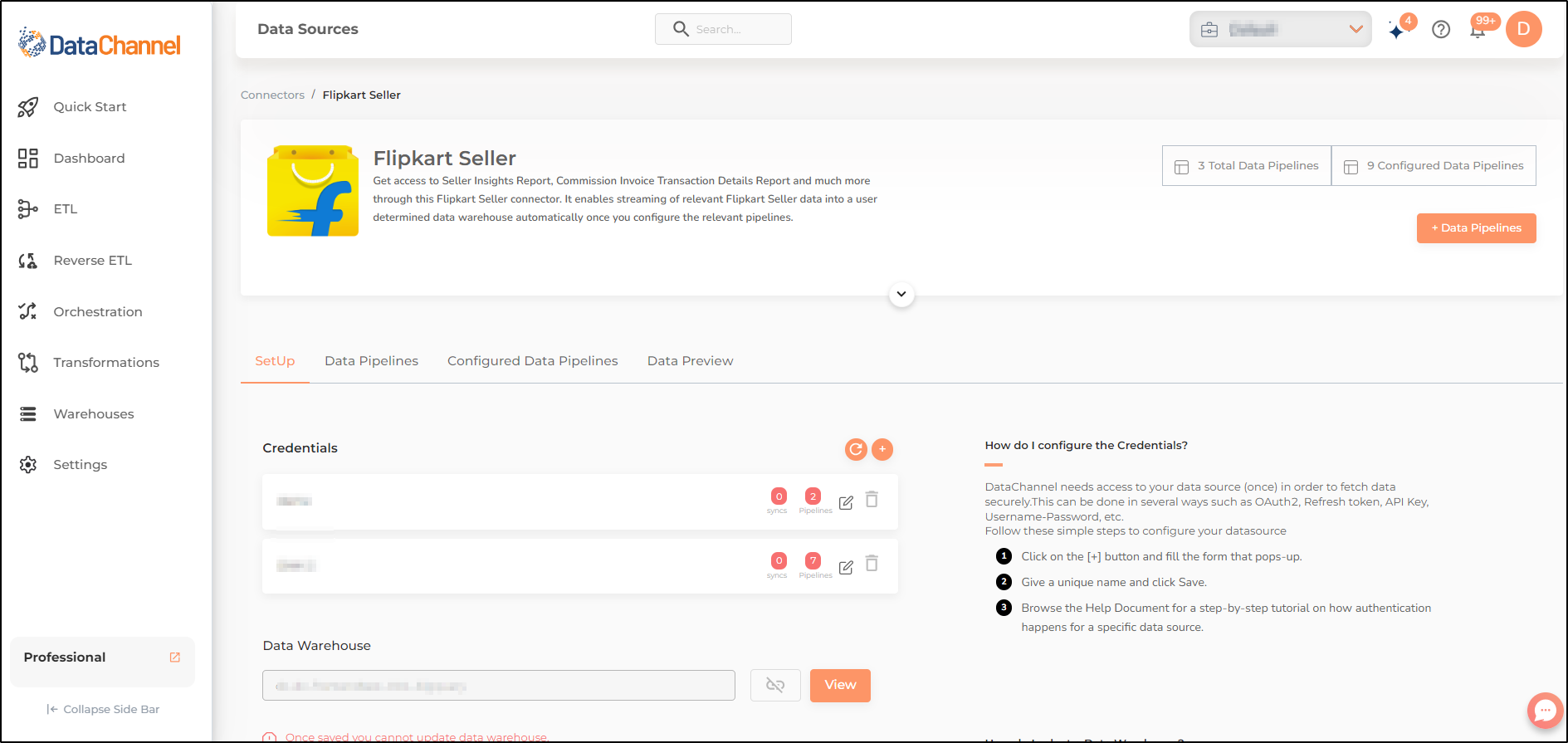Navigate to Transformations

pos(106,363)
